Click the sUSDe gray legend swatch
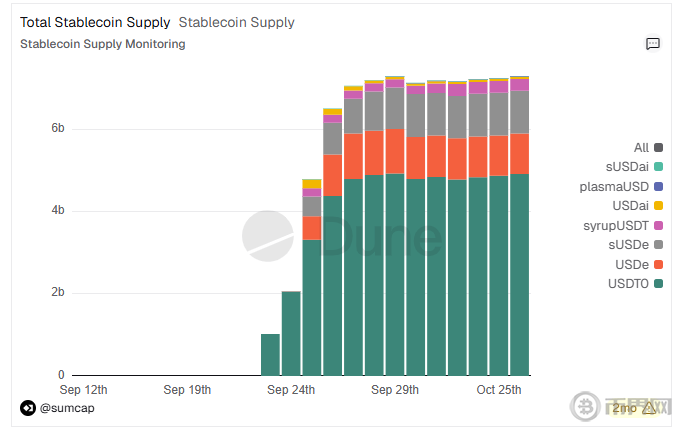The image size is (683, 434). 658,244
